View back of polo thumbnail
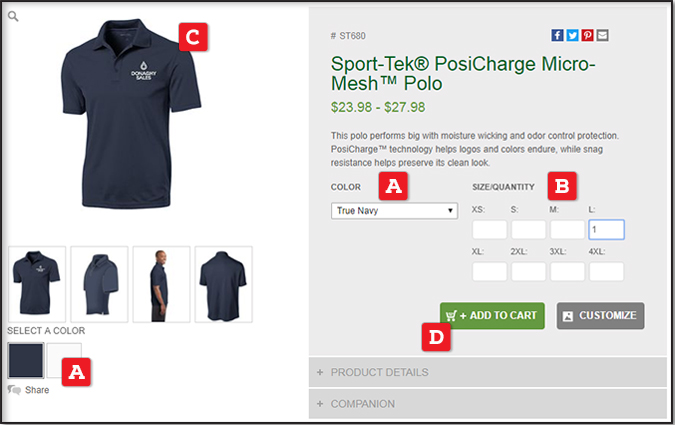Screen dimensions: 675x425 click(x=223, y=284)
